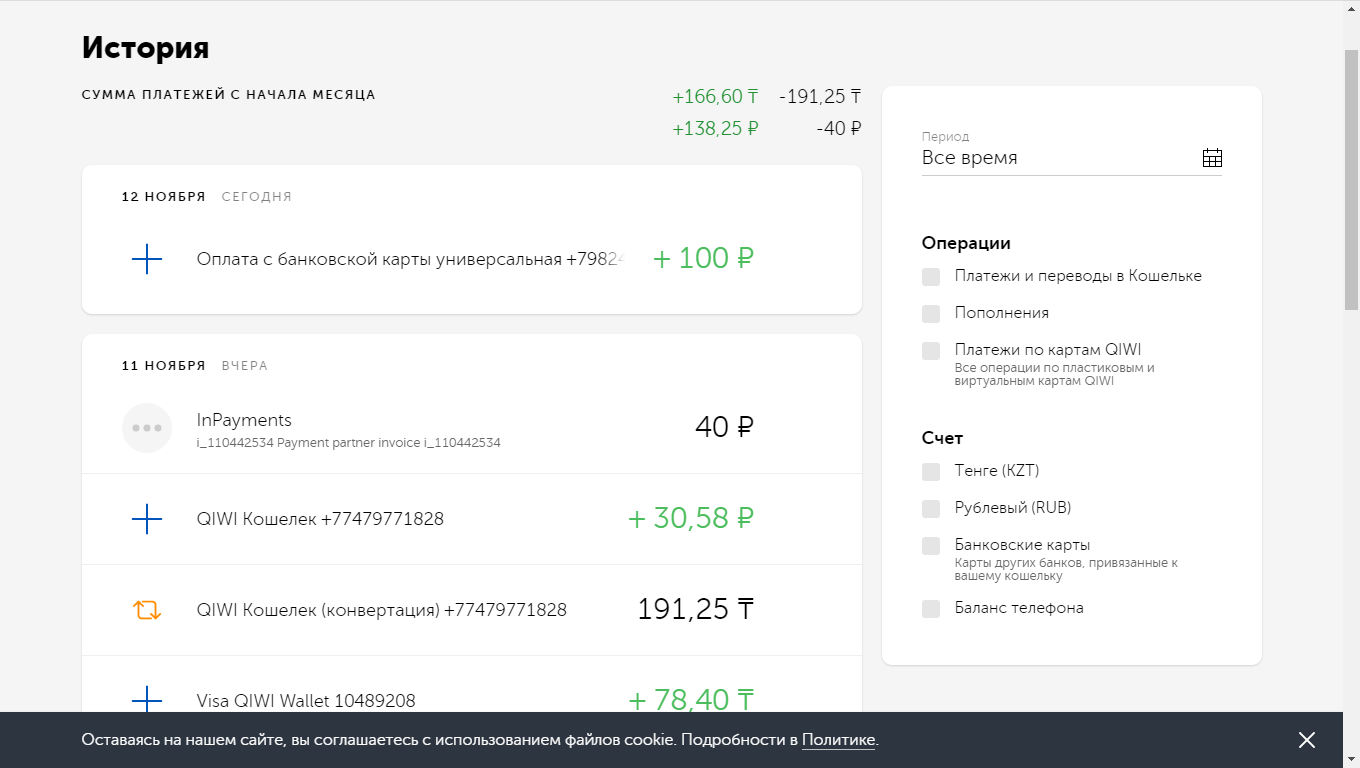Click the + 78,40 ₸ amount
This screenshot has width=1360, height=768.
[x=691, y=699]
